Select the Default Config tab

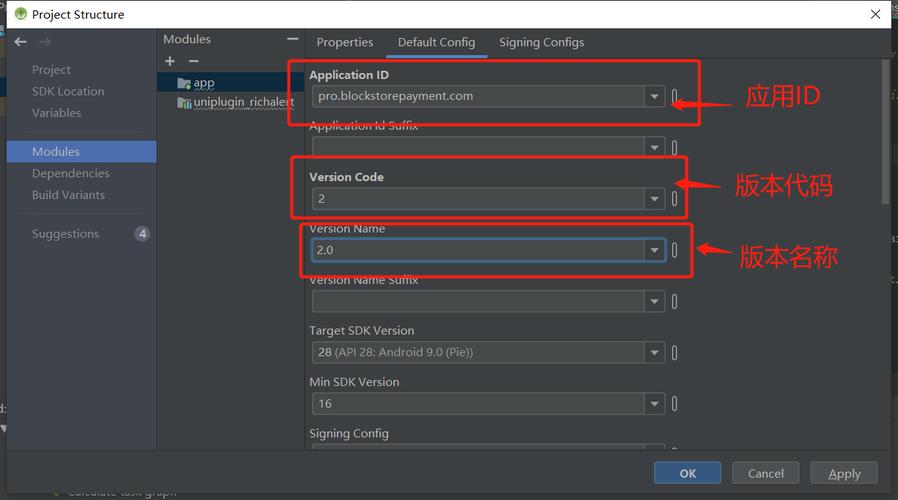[436, 42]
